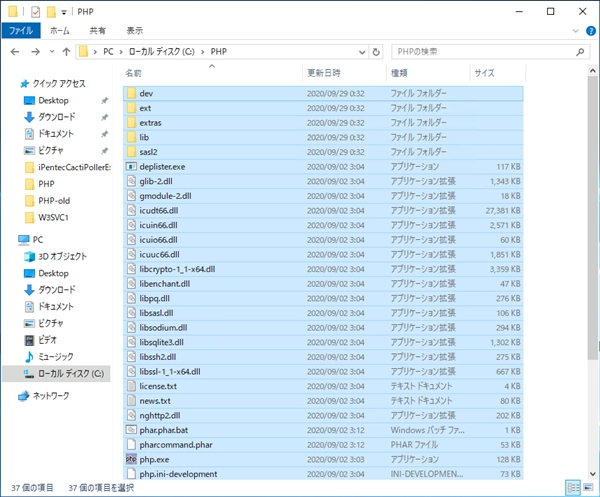The width and height of the screenshot is (600, 497).
Task: Select the php.exe file icon
Action: pyautogui.click(x=131, y=459)
